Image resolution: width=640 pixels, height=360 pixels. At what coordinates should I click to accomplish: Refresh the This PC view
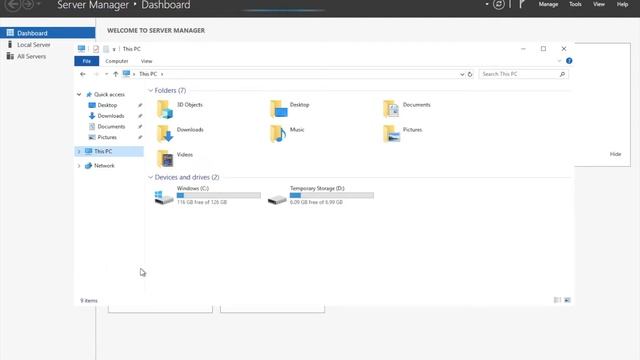(470, 74)
